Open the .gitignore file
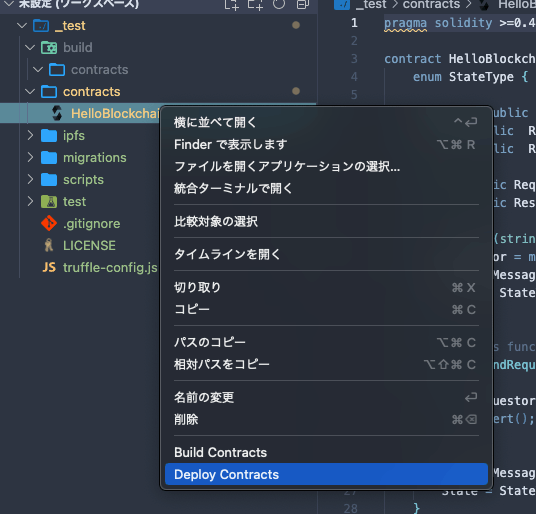 pyautogui.click(x=92, y=224)
